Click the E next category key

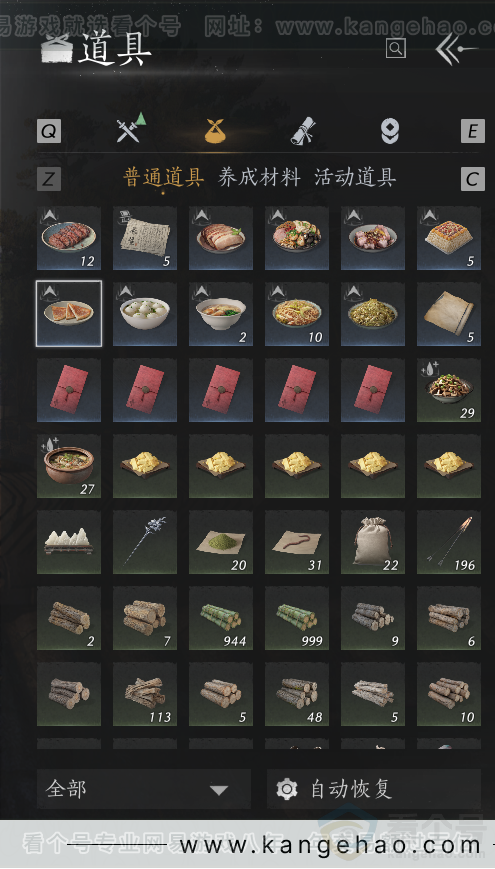[x=473, y=131]
